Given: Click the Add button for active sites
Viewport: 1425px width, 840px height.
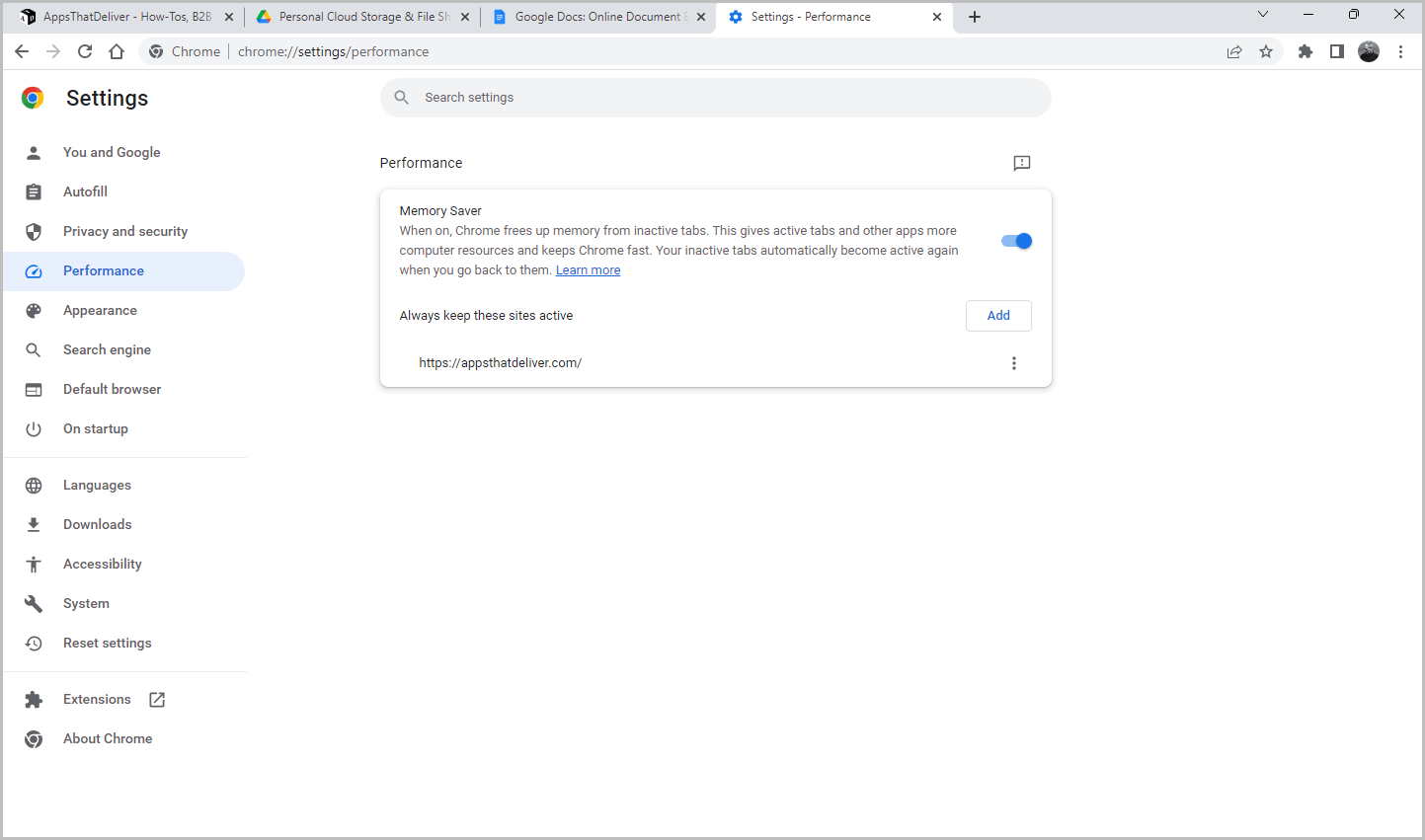Looking at the screenshot, I should tap(997, 315).
